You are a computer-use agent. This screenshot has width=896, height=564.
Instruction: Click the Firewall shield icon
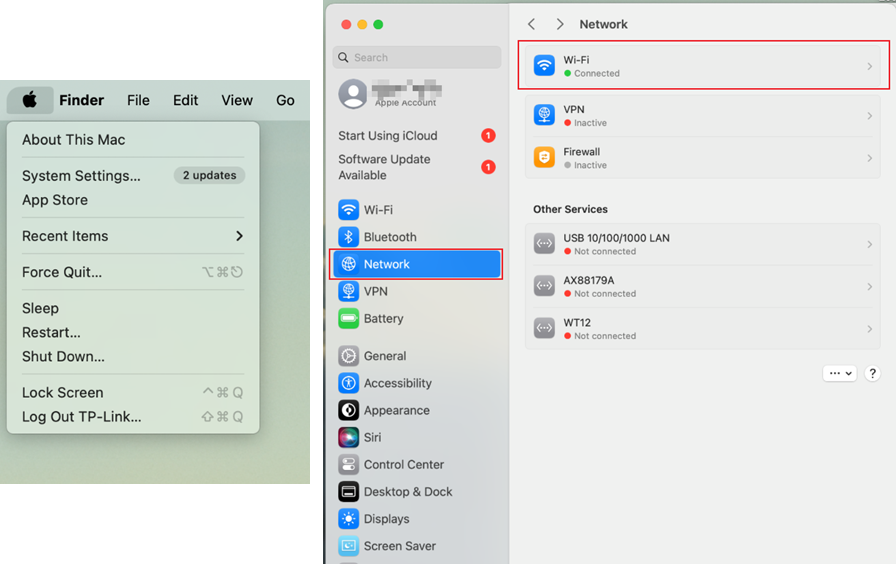tap(544, 158)
